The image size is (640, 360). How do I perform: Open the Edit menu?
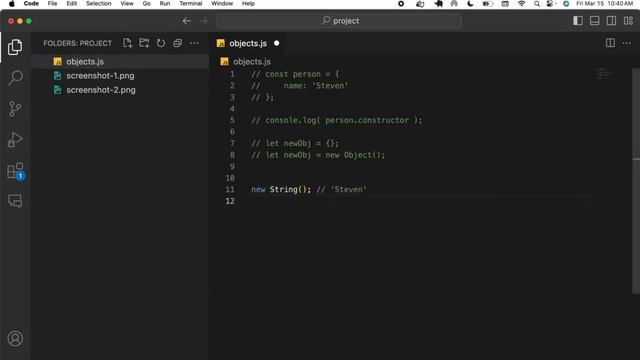pyautogui.click(x=71, y=4)
